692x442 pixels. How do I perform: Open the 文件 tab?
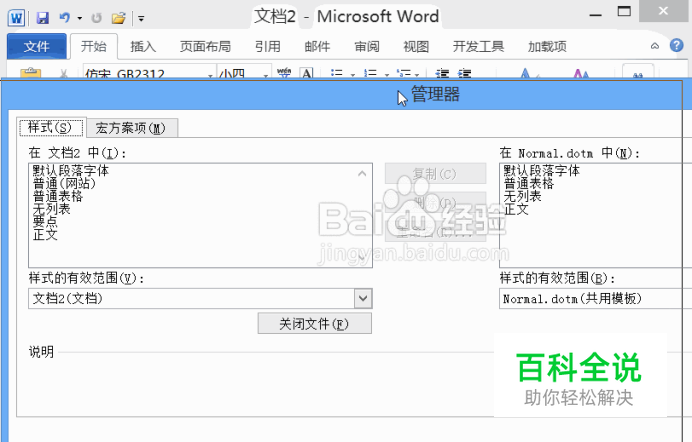[37, 46]
